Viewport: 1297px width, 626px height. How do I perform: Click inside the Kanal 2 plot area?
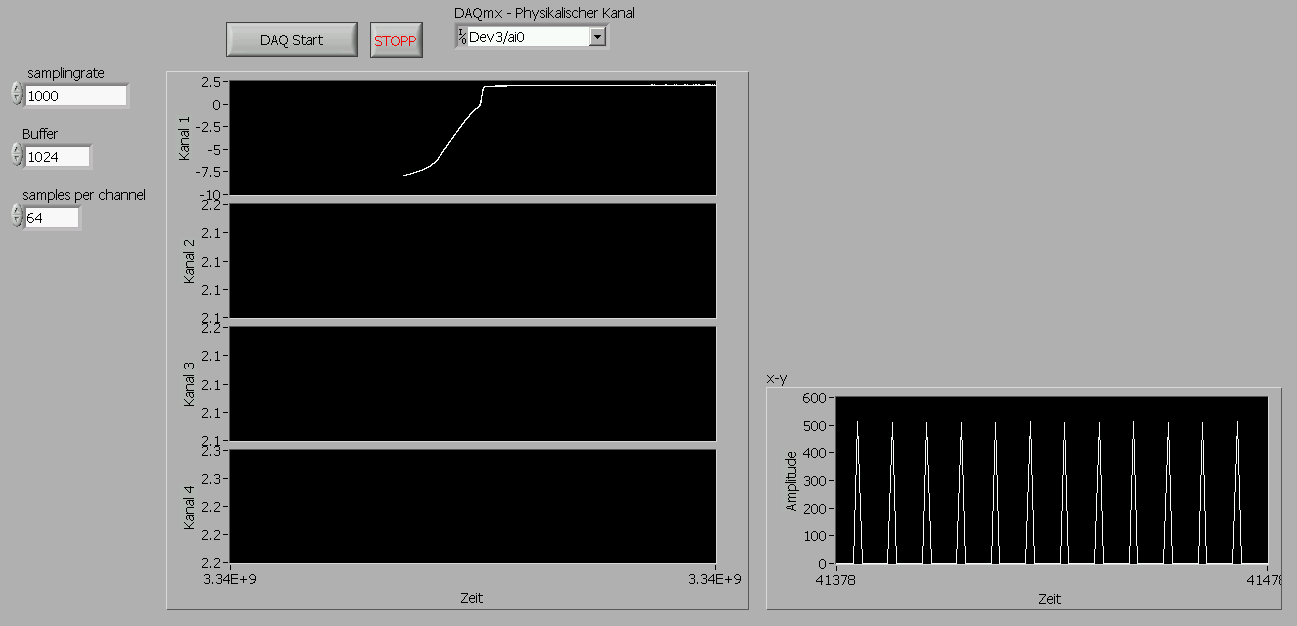(x=472, y=261)
